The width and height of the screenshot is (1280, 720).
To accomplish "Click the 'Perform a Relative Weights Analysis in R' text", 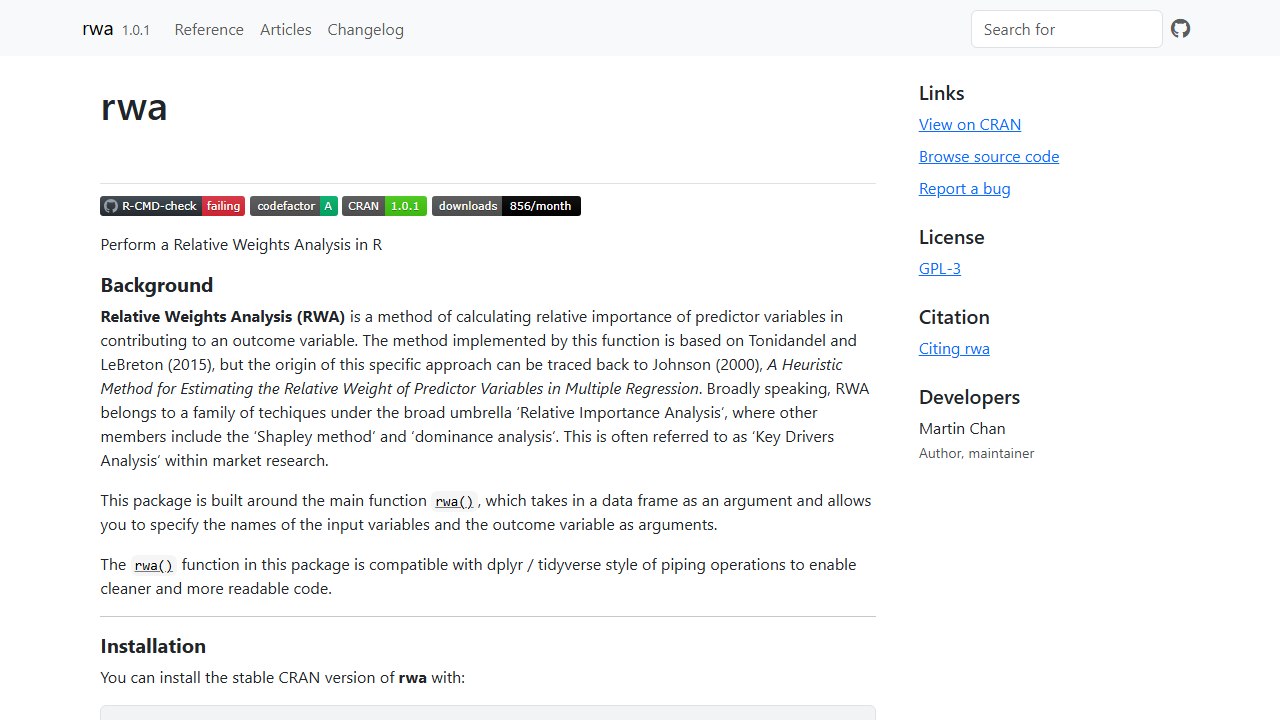I will 241,244.
